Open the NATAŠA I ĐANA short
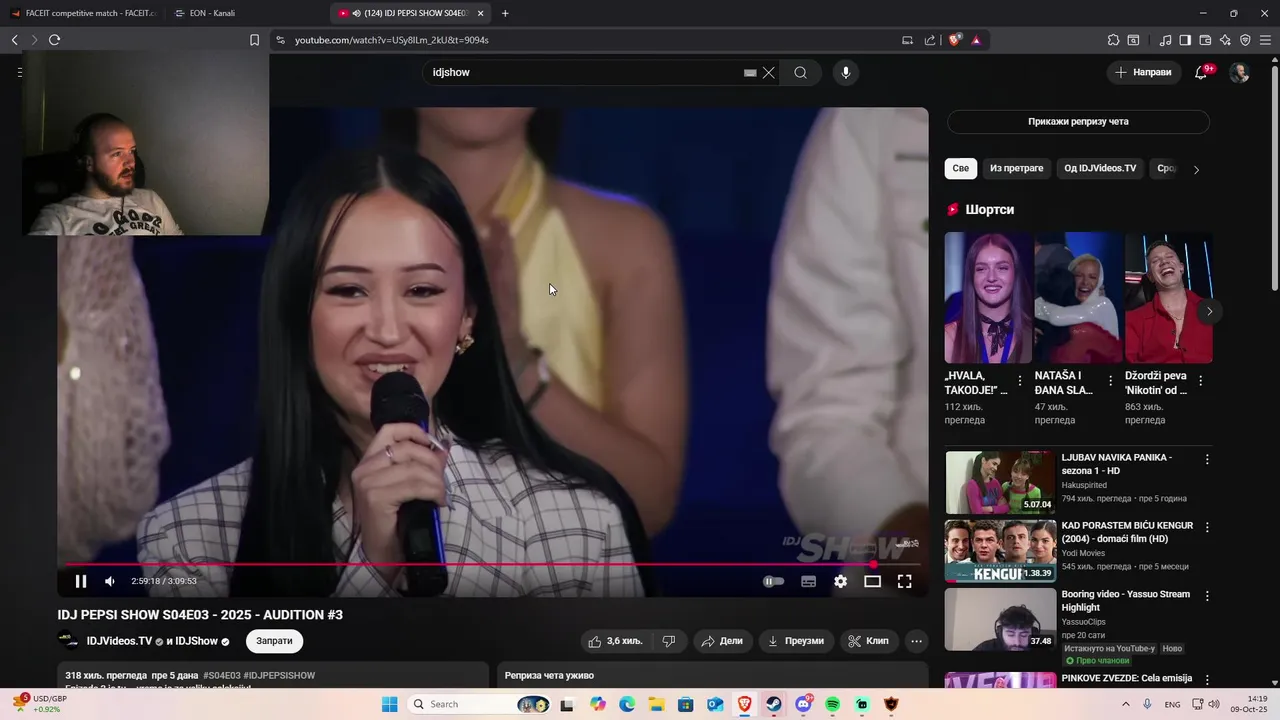1280x720 pixels. click(x=1078, y=298)
